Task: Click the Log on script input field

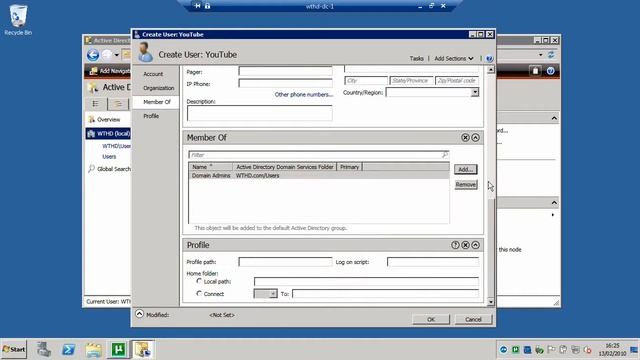Action: pos(433,262)
